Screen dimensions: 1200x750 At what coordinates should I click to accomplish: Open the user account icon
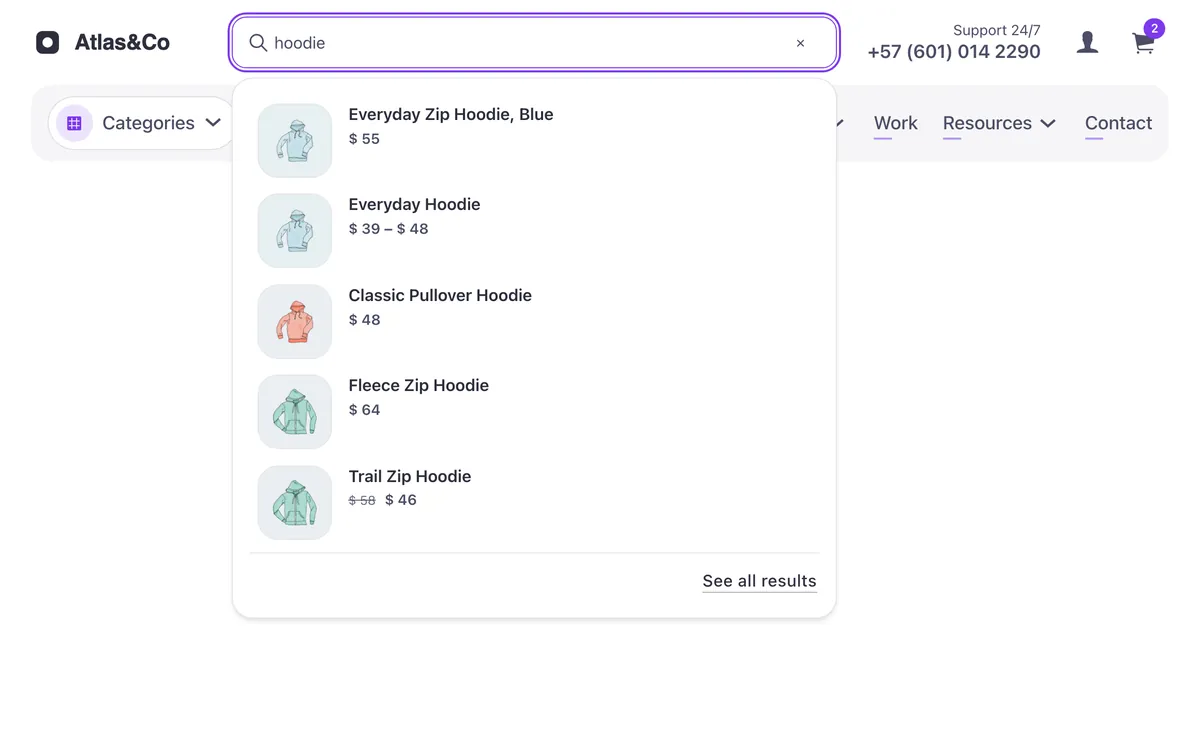(x=1087, y=42)
